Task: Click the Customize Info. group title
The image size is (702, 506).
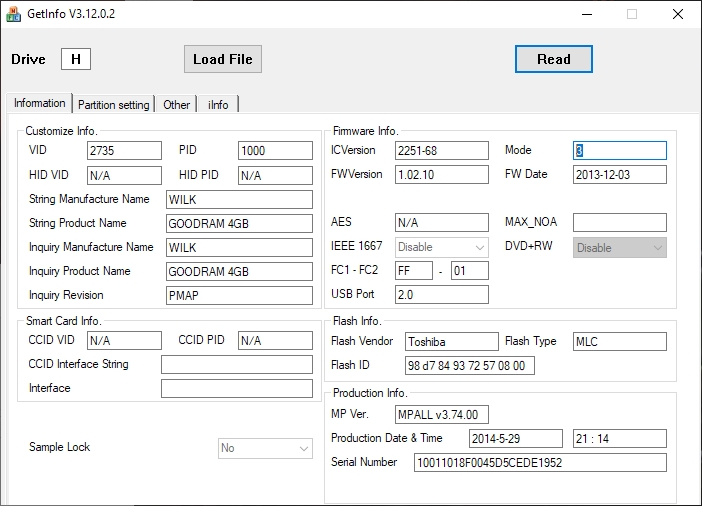Action: (61, 131)
